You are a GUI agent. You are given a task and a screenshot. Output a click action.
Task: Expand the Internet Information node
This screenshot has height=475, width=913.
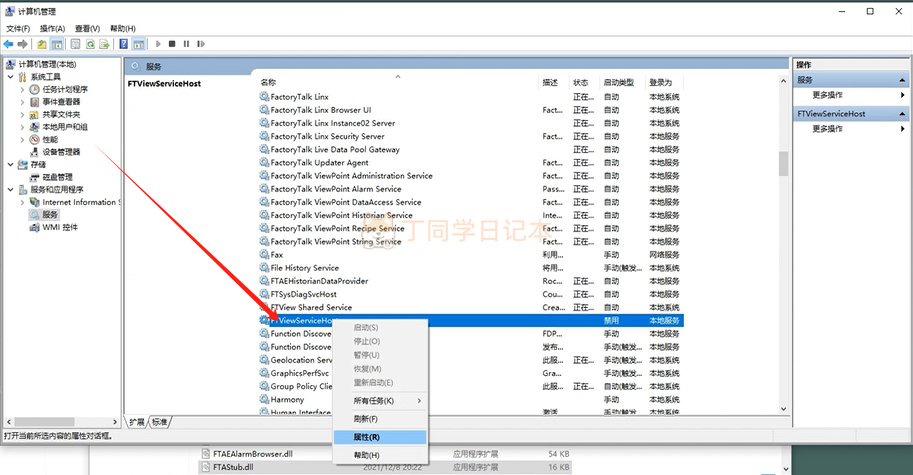point(22,203)
